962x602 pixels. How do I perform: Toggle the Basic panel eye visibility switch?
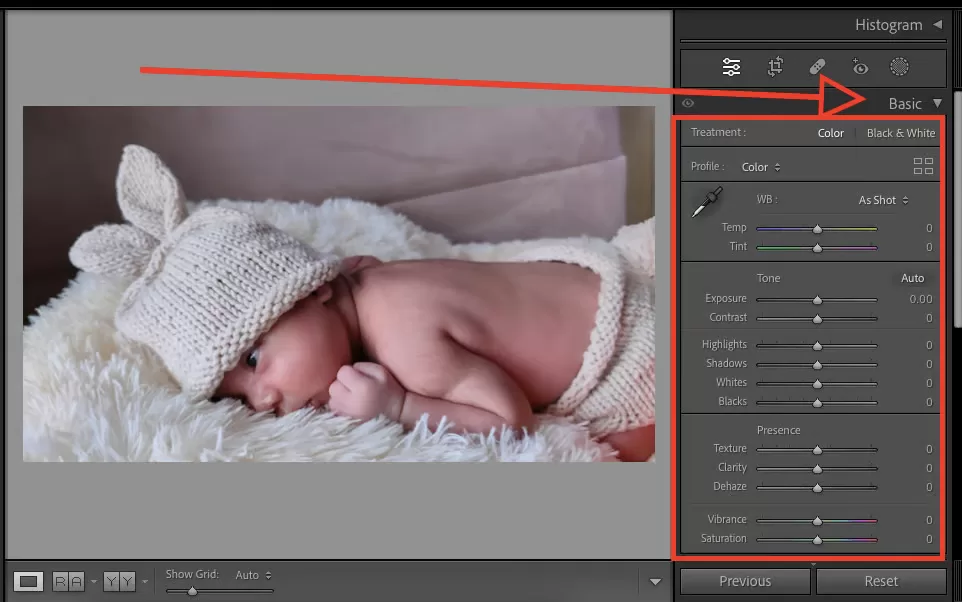tap(688, 103)
